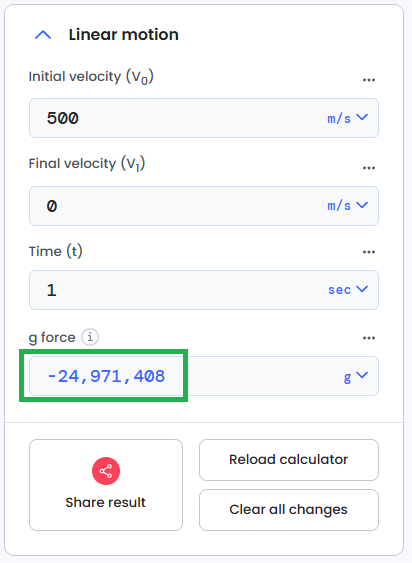Click the Initial velocity (V0) label

91,76
